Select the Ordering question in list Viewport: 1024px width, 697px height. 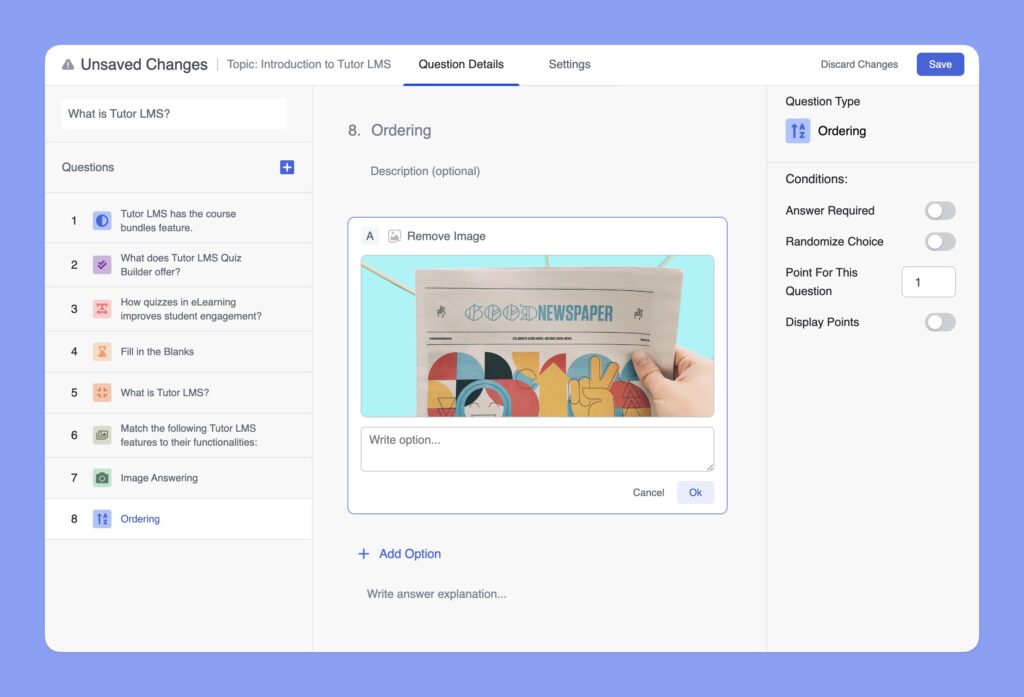click(x=178, y=519)
